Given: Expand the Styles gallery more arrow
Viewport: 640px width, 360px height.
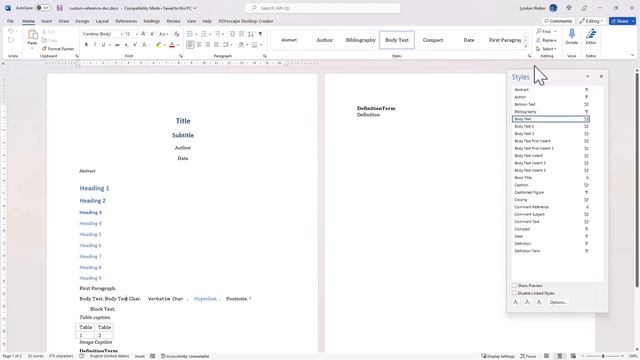Looking at the screenshot, I should point(526,47).
